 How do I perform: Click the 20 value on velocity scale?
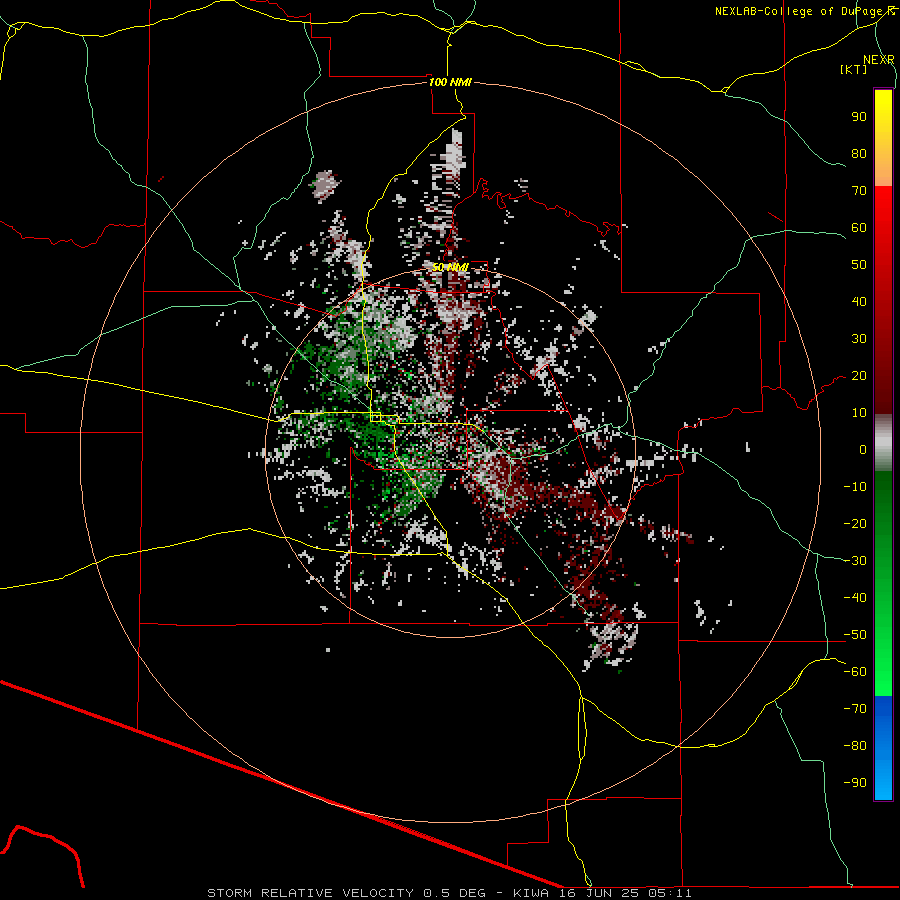pos(859,375)
